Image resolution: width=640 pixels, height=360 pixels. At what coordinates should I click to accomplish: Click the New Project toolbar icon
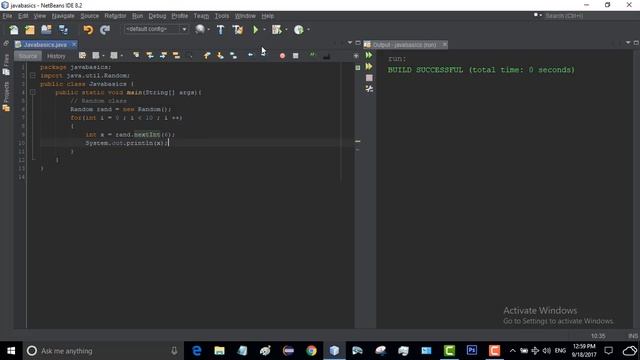[x=30, y=30]
